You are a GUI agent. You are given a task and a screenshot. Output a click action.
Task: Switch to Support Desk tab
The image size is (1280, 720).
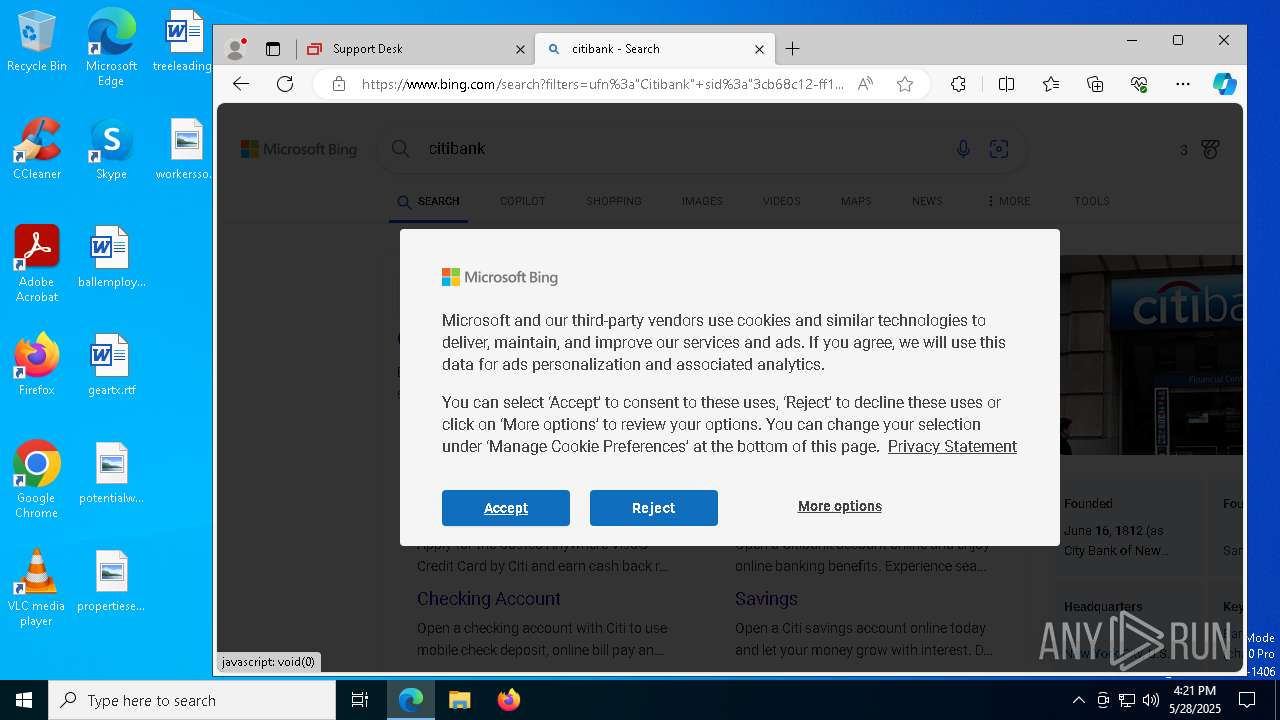[x=414, y=48]
